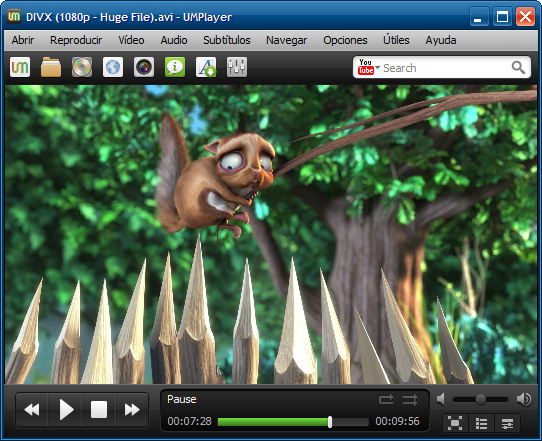The height and width of the screenshot is (441, 542).
Task: Click the elapsed time 00:07:28
Action: pyautogui.click(x=189, y=421)
